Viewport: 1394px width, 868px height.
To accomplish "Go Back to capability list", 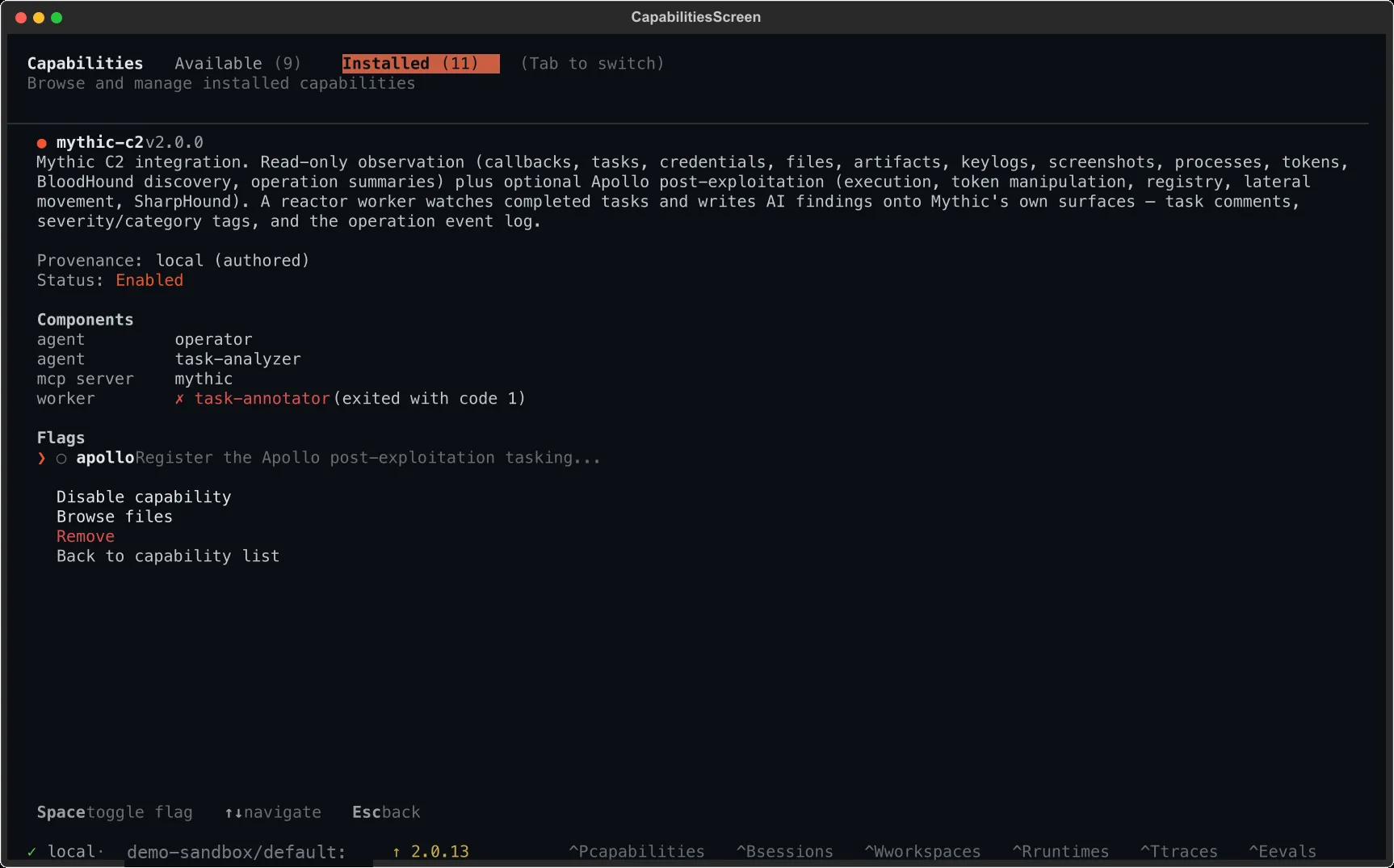I will click(x=168, y=556).
